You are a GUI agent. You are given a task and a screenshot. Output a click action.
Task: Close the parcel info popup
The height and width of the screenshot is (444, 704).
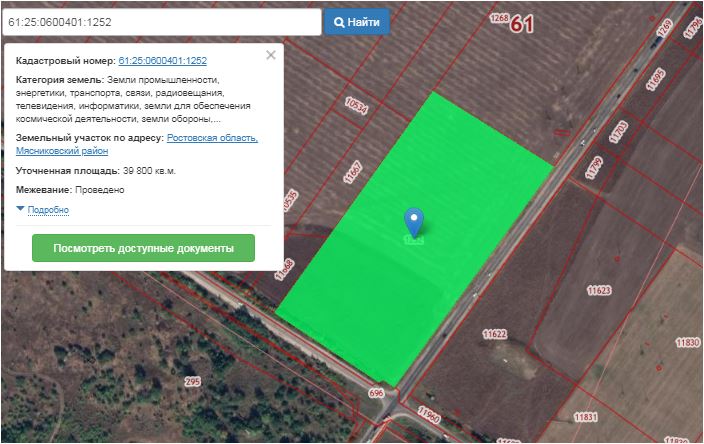coord(270,56)
